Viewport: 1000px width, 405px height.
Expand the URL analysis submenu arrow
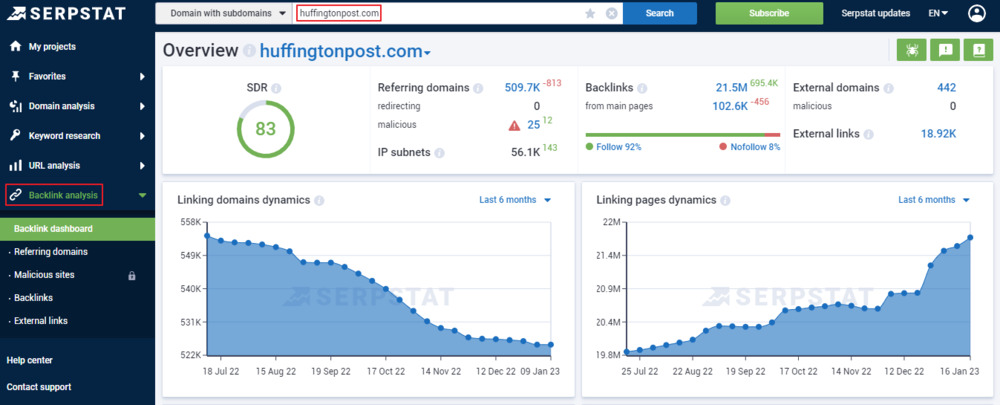pos(142,166)
